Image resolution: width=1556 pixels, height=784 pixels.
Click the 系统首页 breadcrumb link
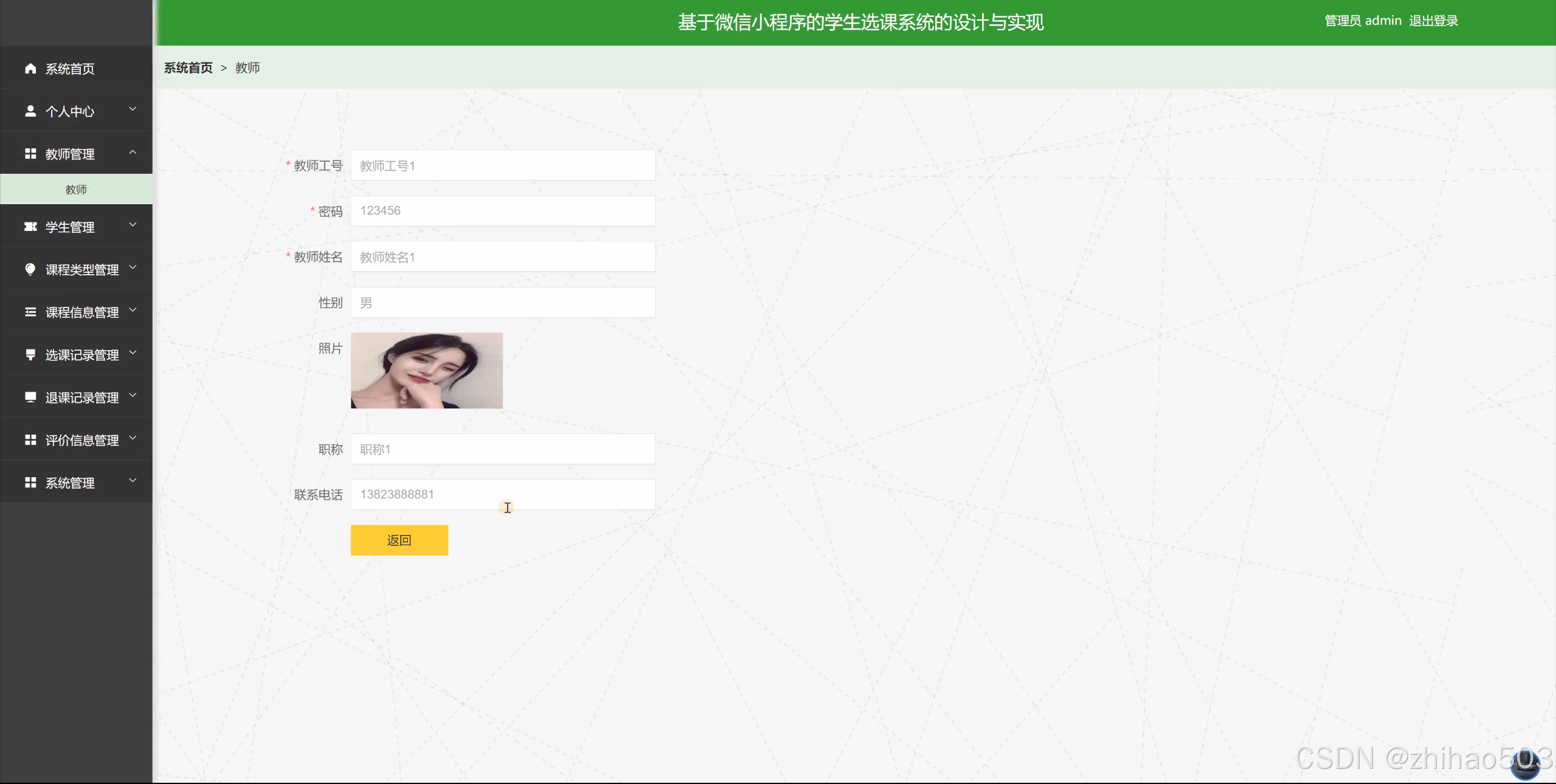pyautogui.click(x=188, y=68)
